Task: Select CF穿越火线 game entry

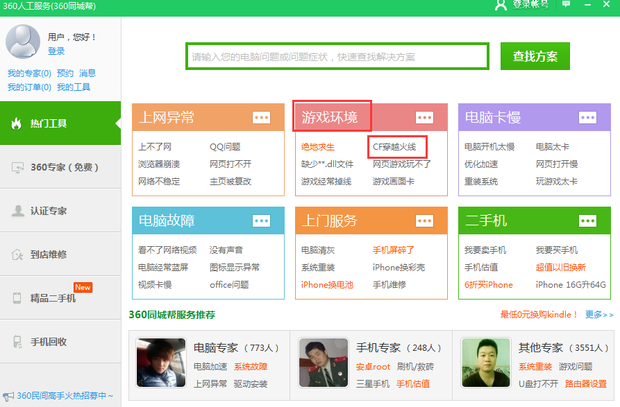Action: pyautogui.click(x=394, y=147)
